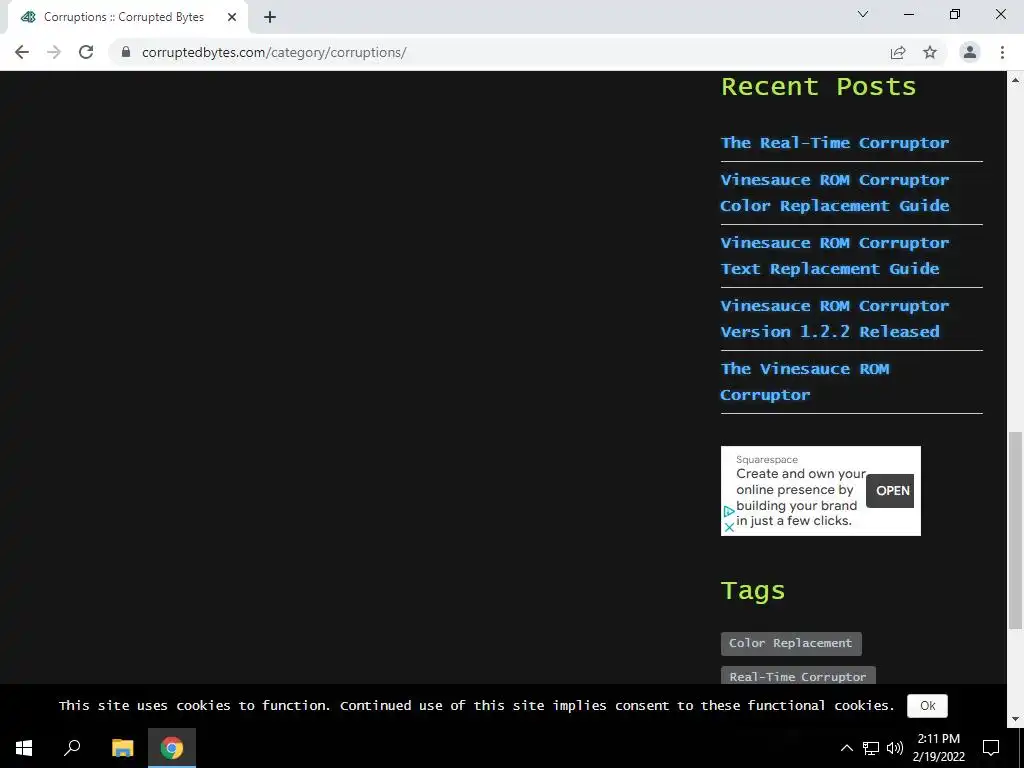Open volume control tray icon
The height and width of the screenshot is (768, 1024).
pos(895,748)
